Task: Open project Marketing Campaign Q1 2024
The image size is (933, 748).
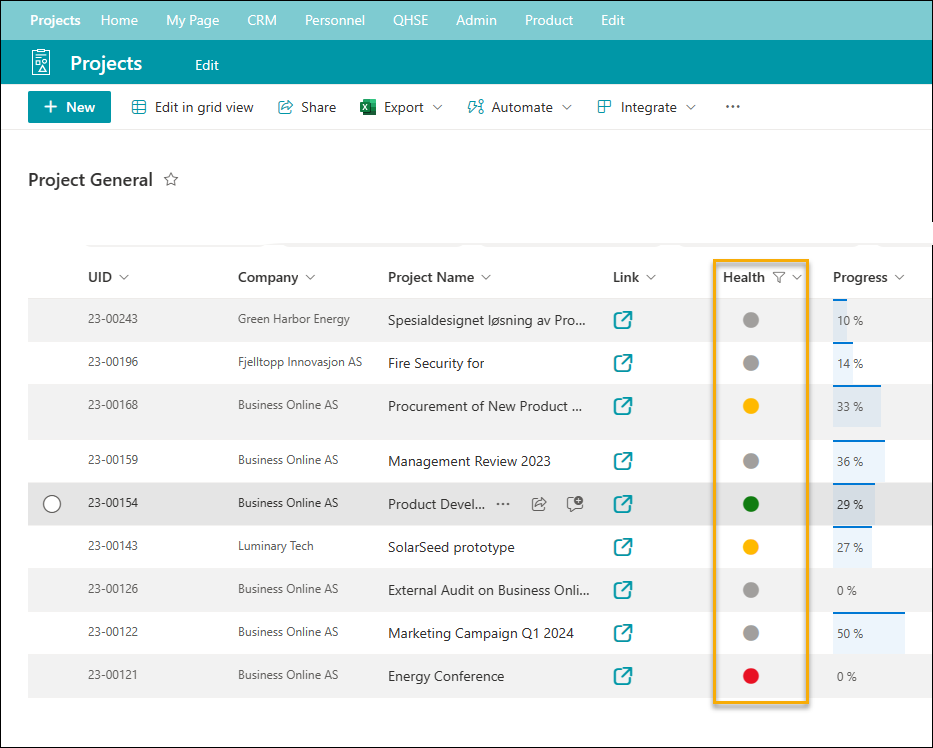Action: coord(481,633)
